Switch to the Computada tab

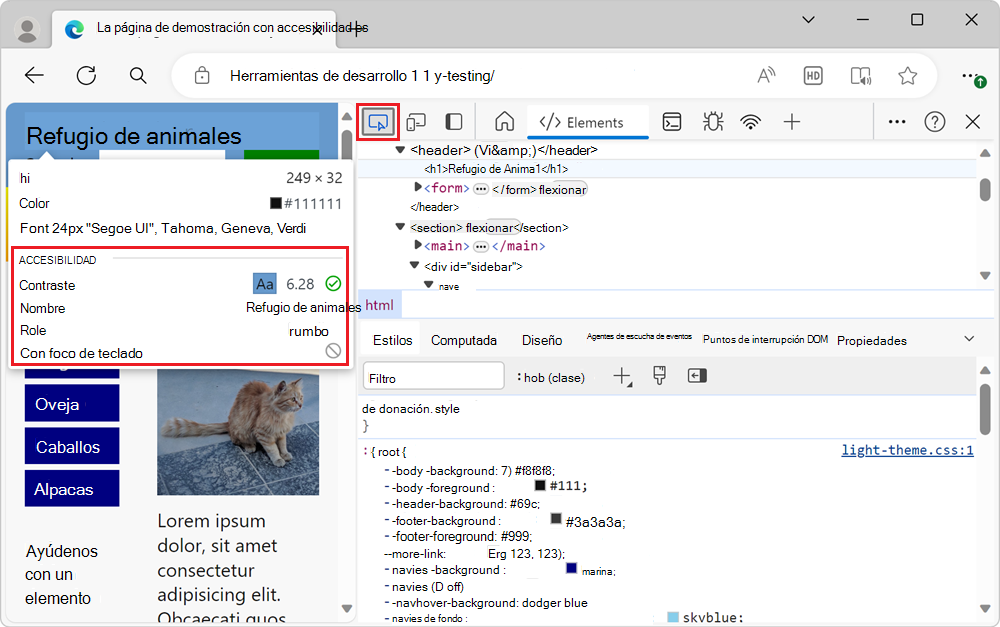(464, 339)
